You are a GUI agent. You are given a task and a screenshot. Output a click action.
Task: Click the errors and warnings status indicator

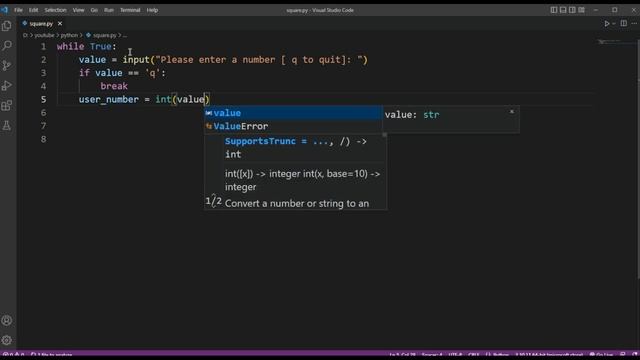point(13,355)
